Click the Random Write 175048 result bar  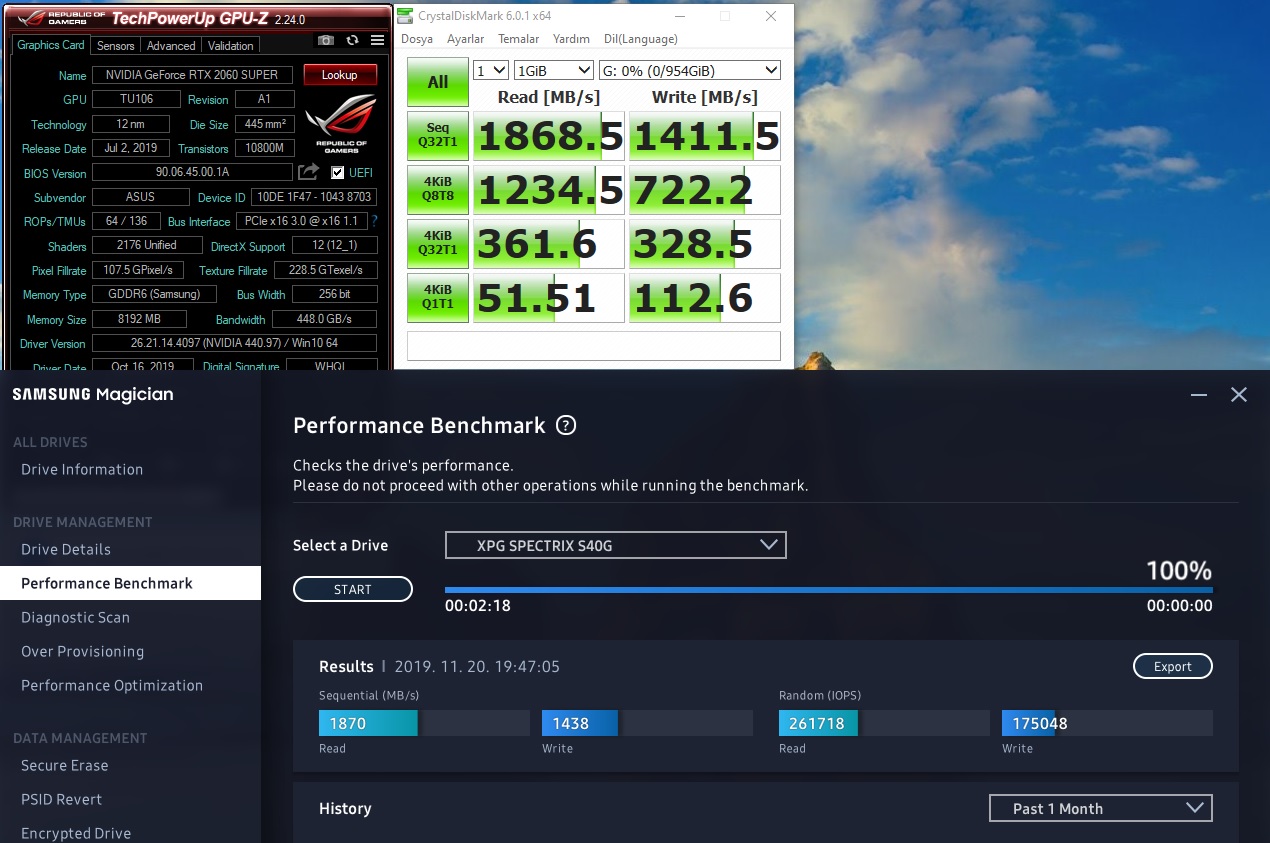click(x=1107, y=723)
